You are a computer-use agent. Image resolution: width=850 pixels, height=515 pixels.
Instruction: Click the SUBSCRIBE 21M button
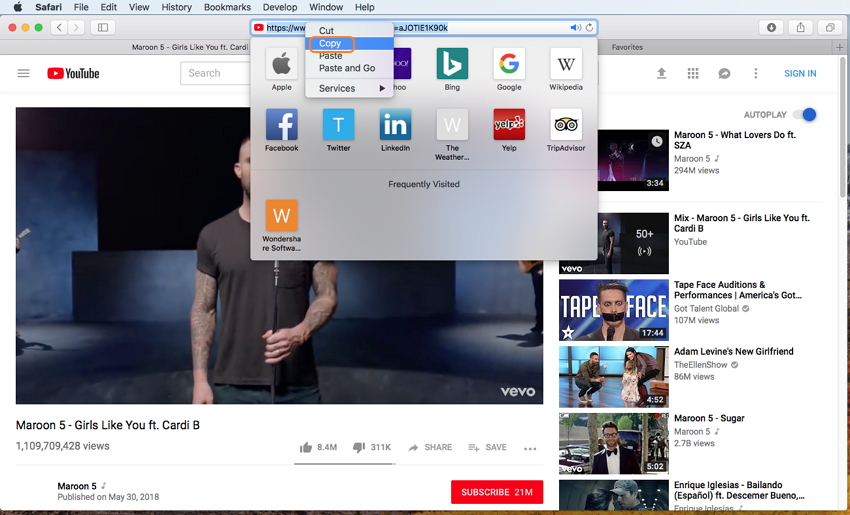[x=497, y=492]
